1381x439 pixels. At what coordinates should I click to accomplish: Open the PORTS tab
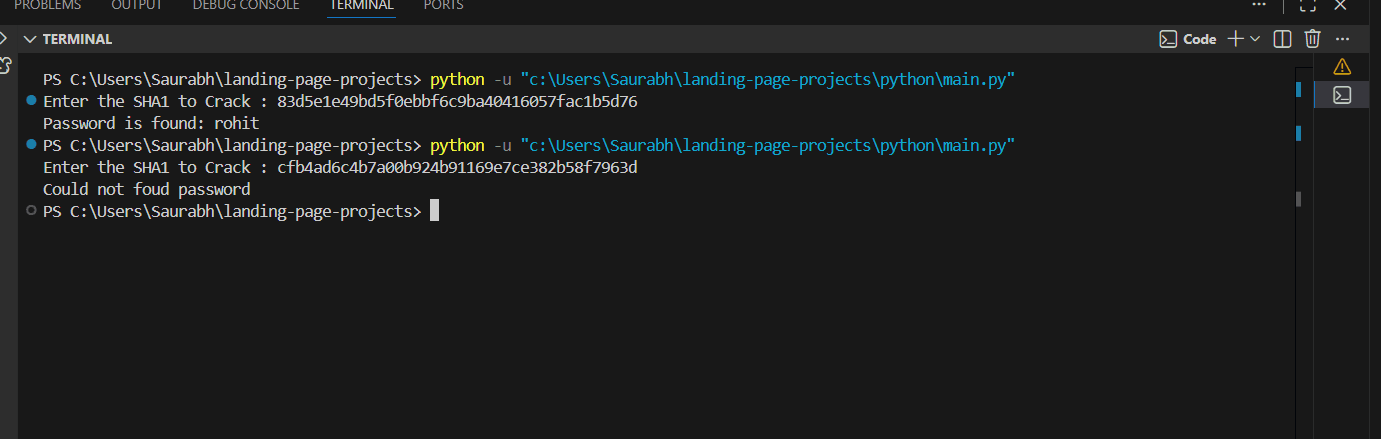[x=443, y=6]
